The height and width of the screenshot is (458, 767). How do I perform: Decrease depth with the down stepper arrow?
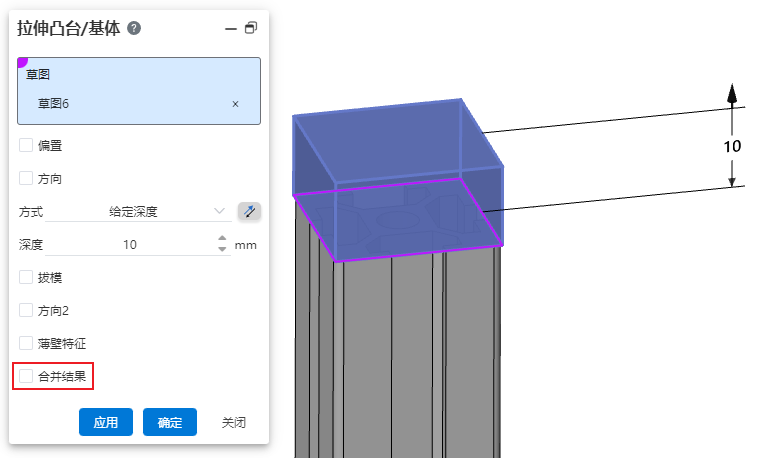click(x=222, y=249)
